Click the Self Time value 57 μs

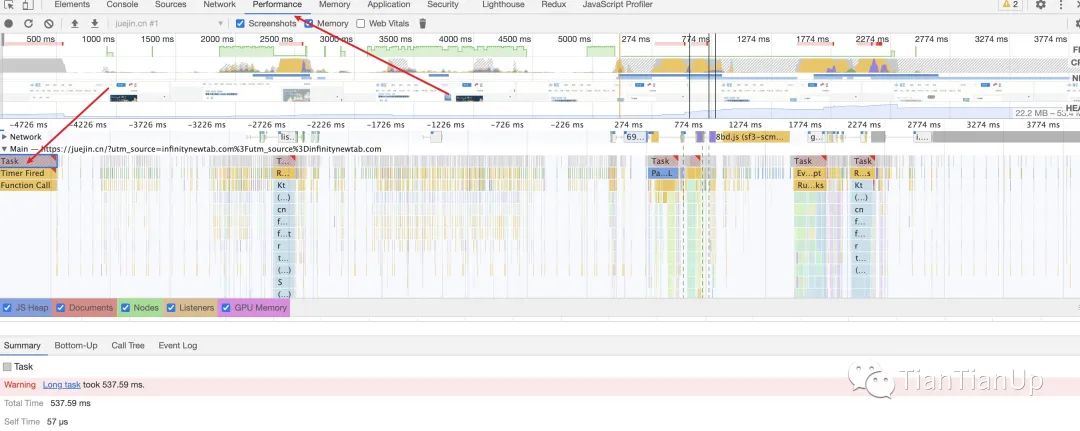pyautogui.click(x=58, y=421)
